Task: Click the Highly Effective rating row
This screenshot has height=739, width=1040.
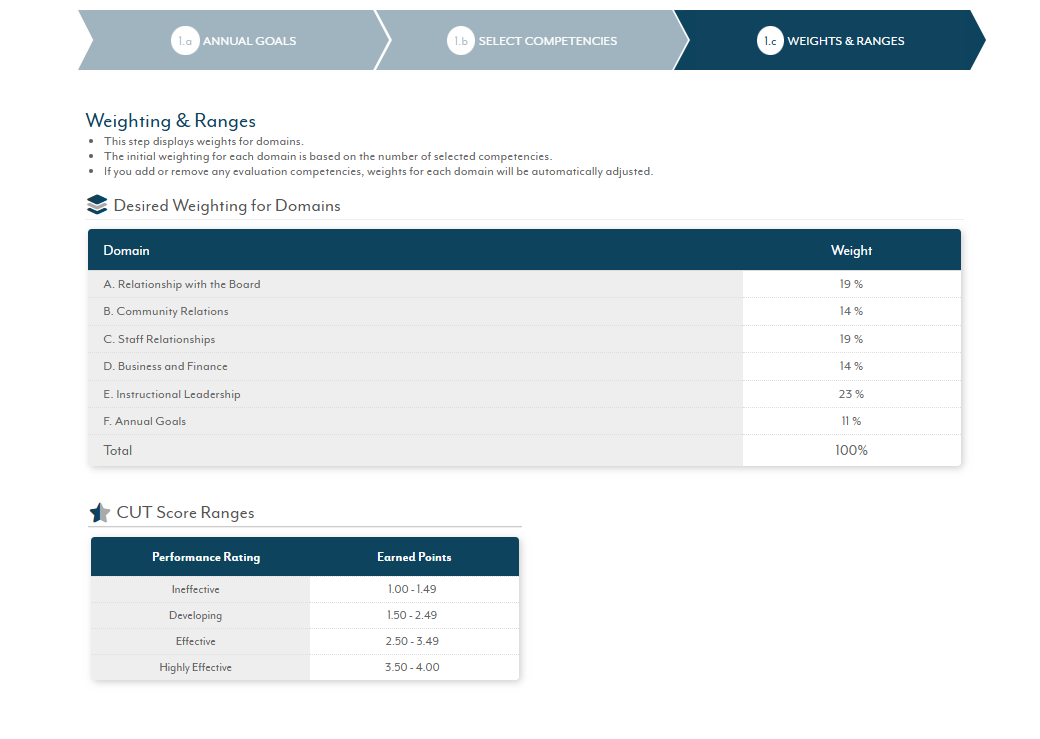Action: (195, 667)
